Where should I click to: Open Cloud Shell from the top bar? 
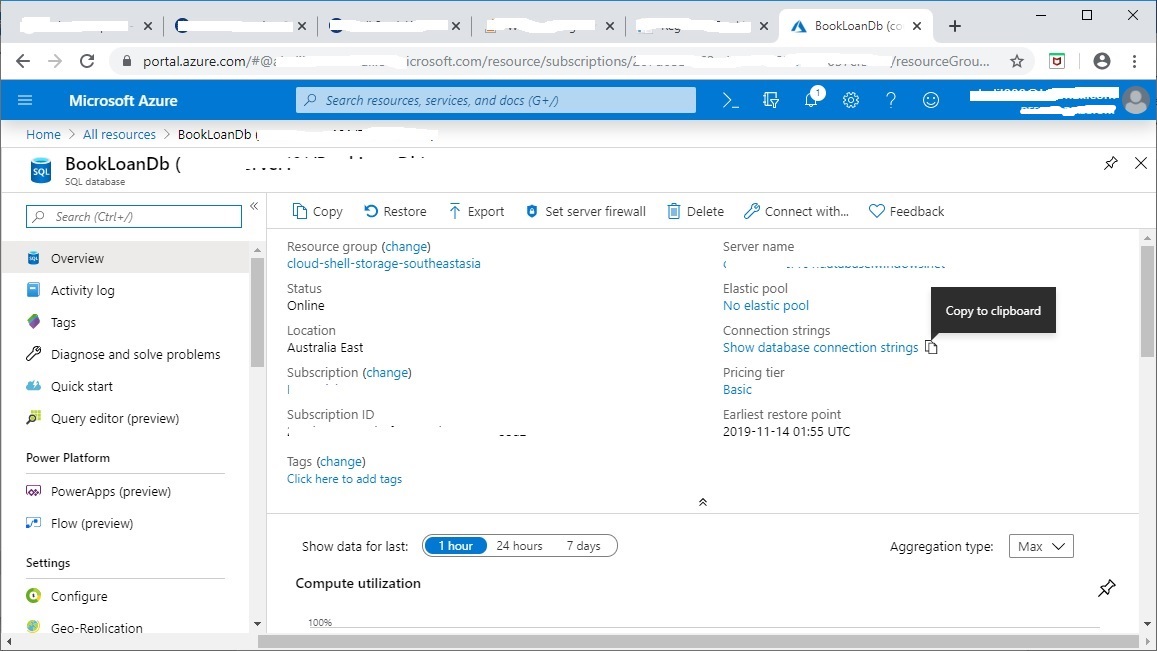(x=729, y=100)
